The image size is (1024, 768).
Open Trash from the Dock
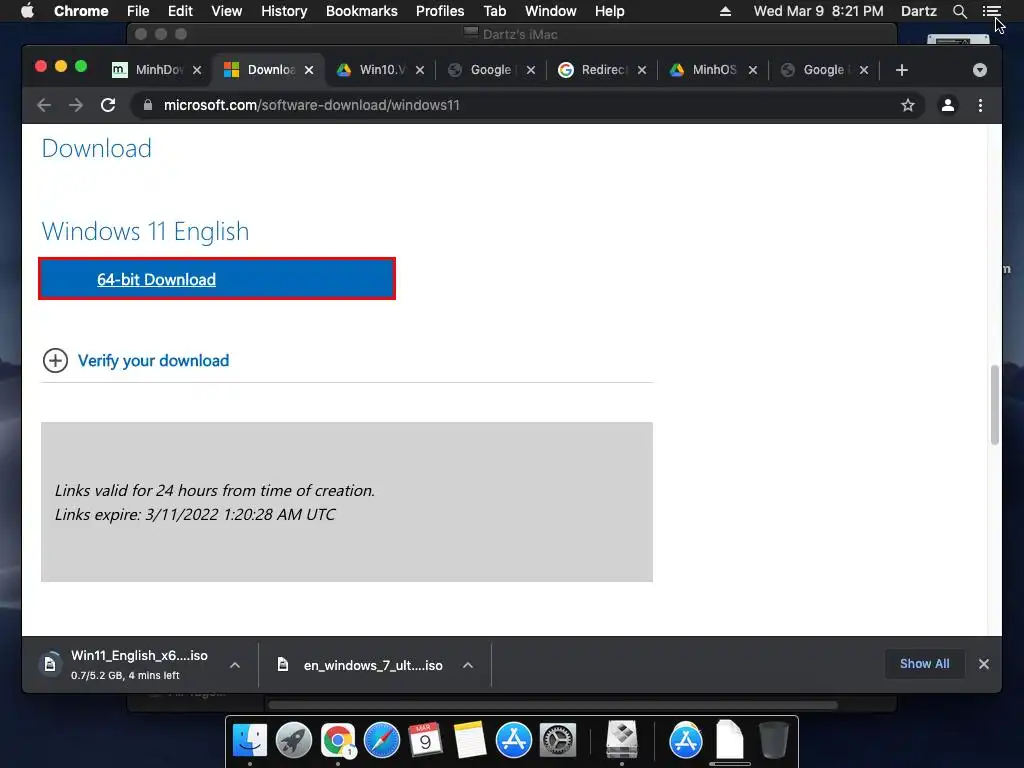773,740
